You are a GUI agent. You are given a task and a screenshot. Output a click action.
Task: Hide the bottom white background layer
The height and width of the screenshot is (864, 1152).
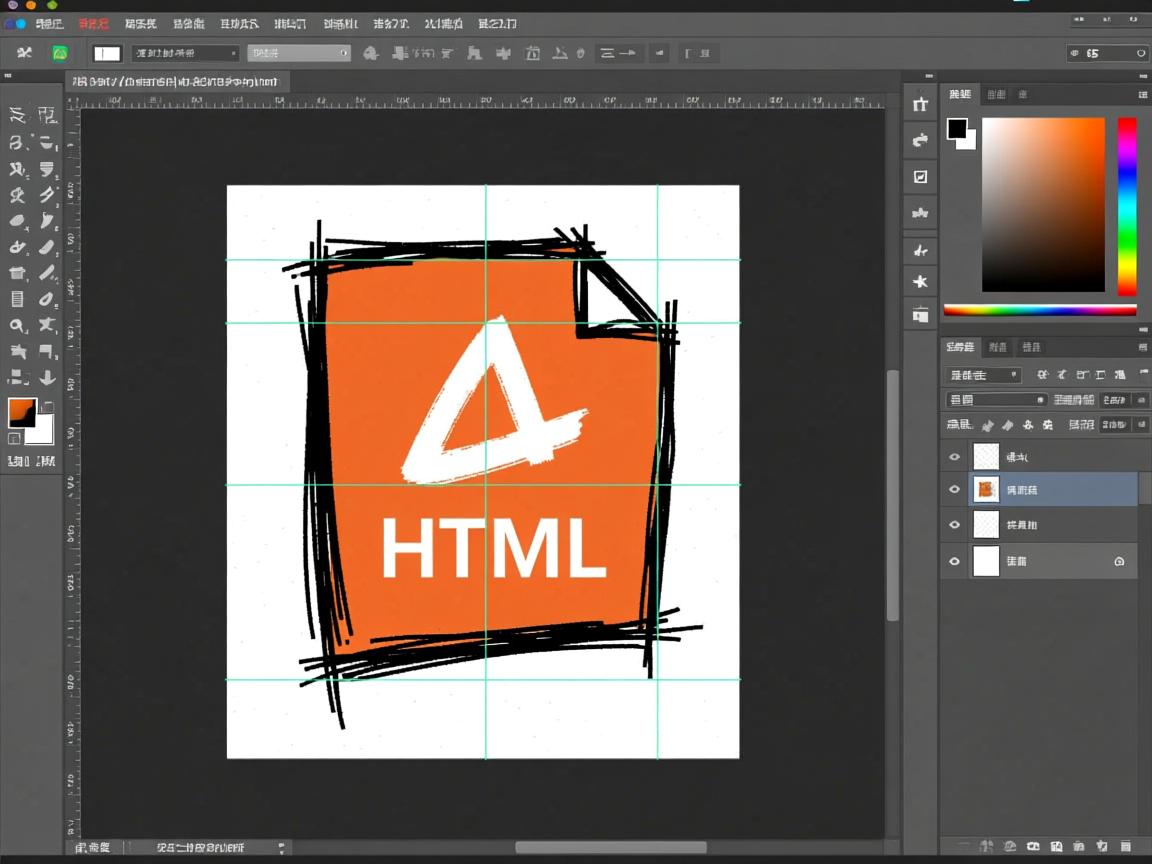954,562
